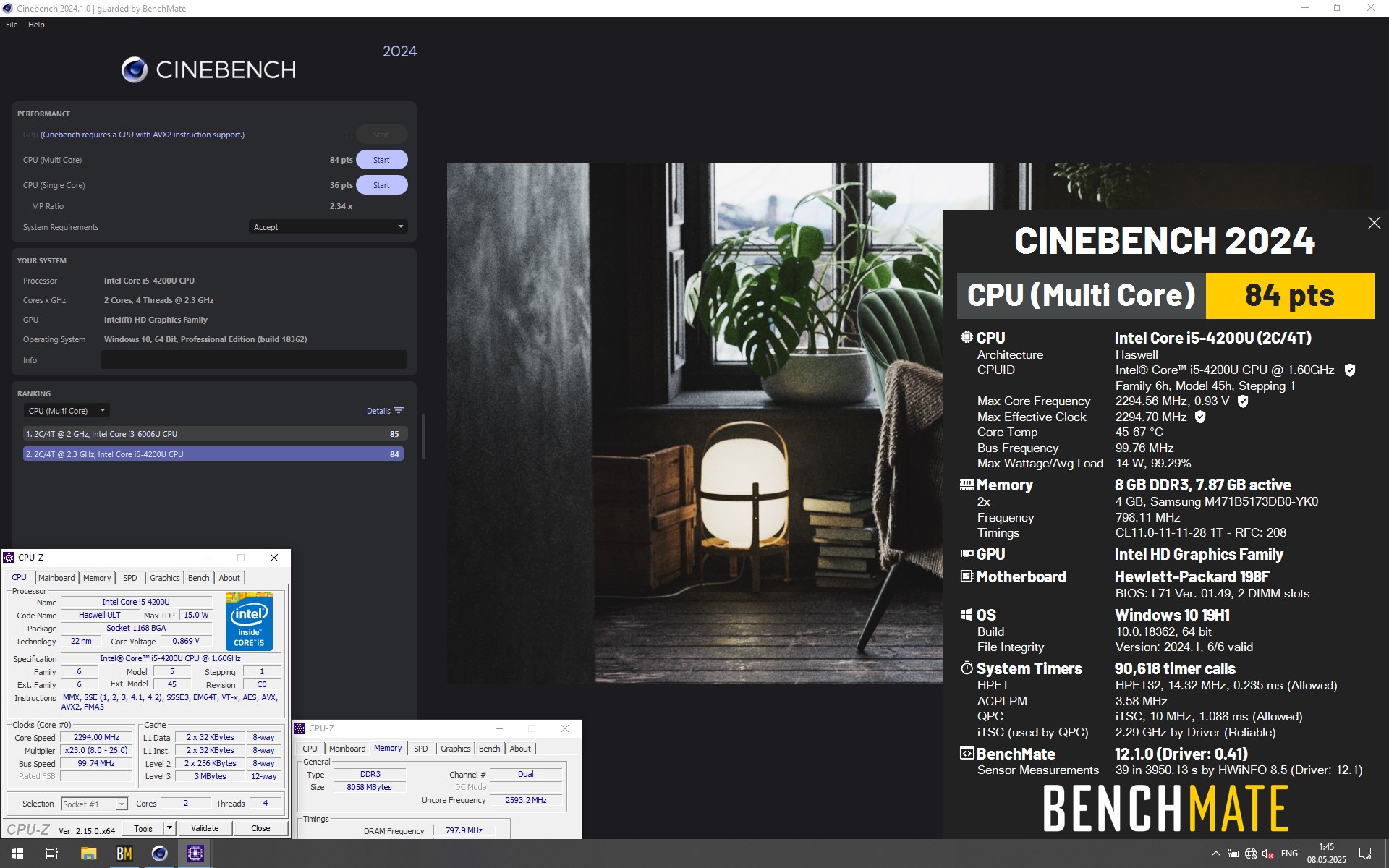Start the CPU Multi Core benchmark
Screen dimensions: 1389x868
click(381, 160)
